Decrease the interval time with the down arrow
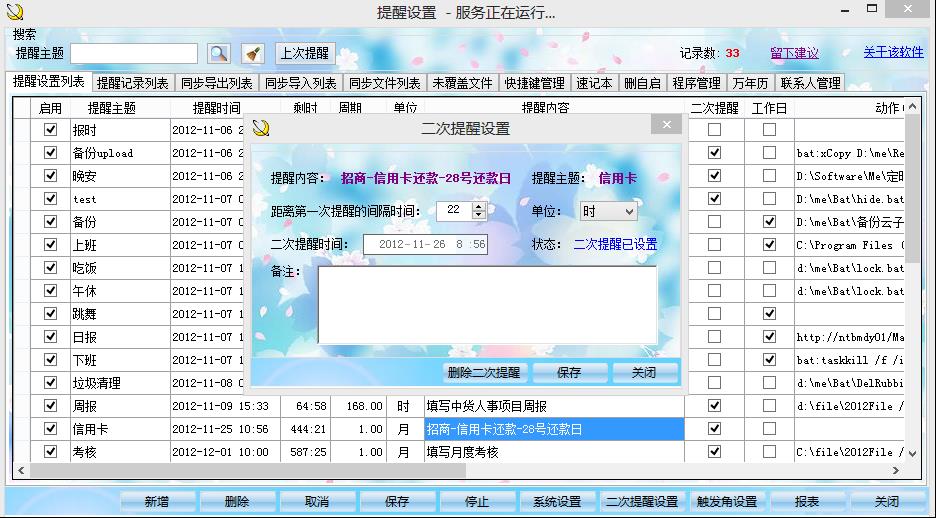936x518 pixels. coord(478,215)
